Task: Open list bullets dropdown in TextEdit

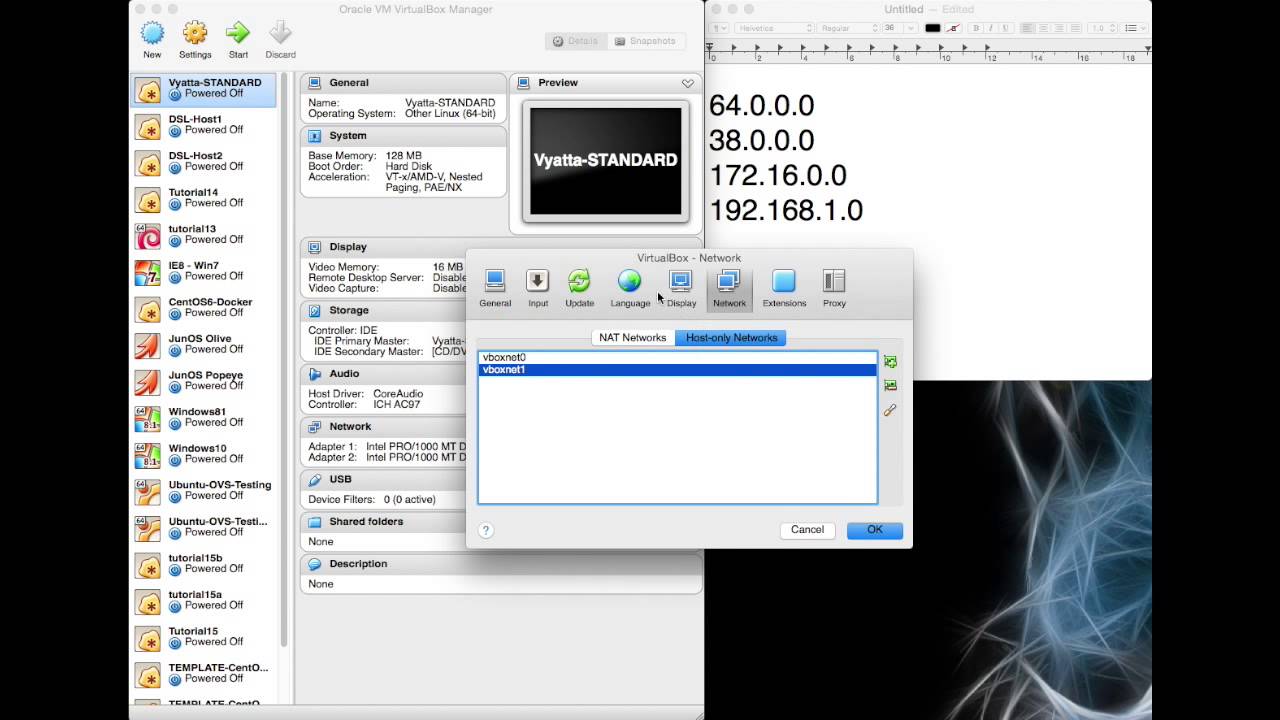Action: (1133, 28)
